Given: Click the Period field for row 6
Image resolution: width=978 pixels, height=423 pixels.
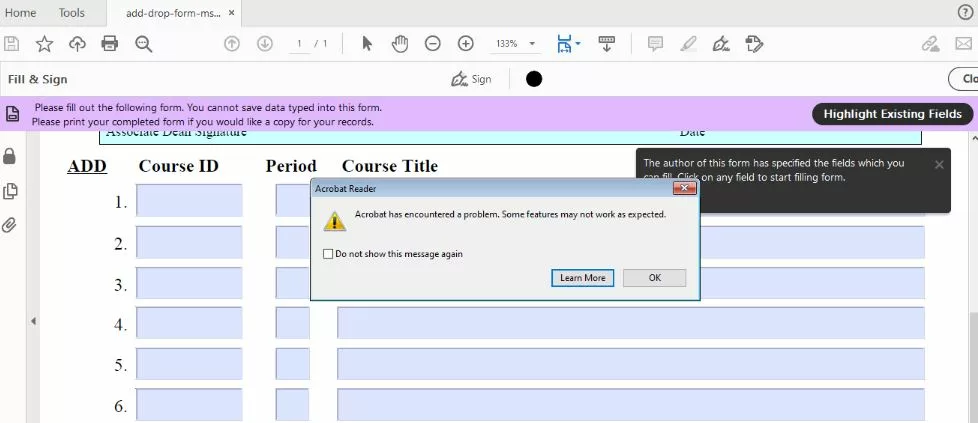Looking at the screenshot, I should click(x=293, y=404).
